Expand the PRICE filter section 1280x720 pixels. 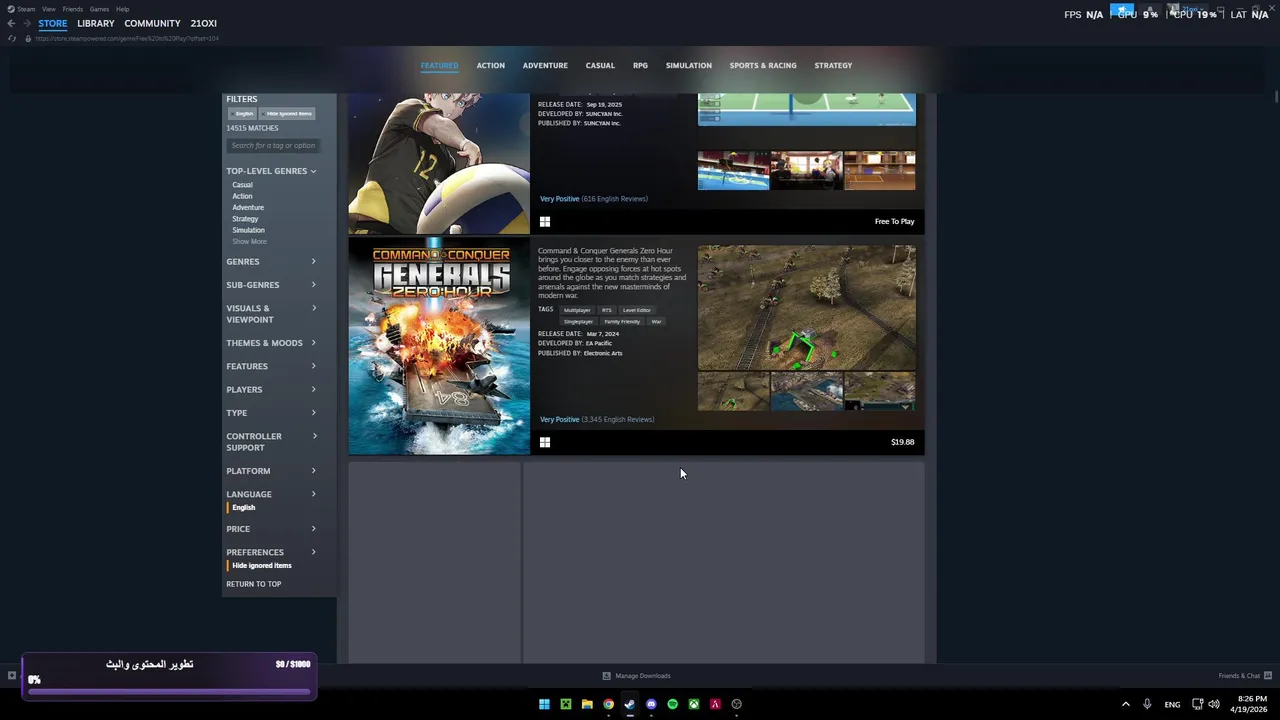(x=271, y=529)
